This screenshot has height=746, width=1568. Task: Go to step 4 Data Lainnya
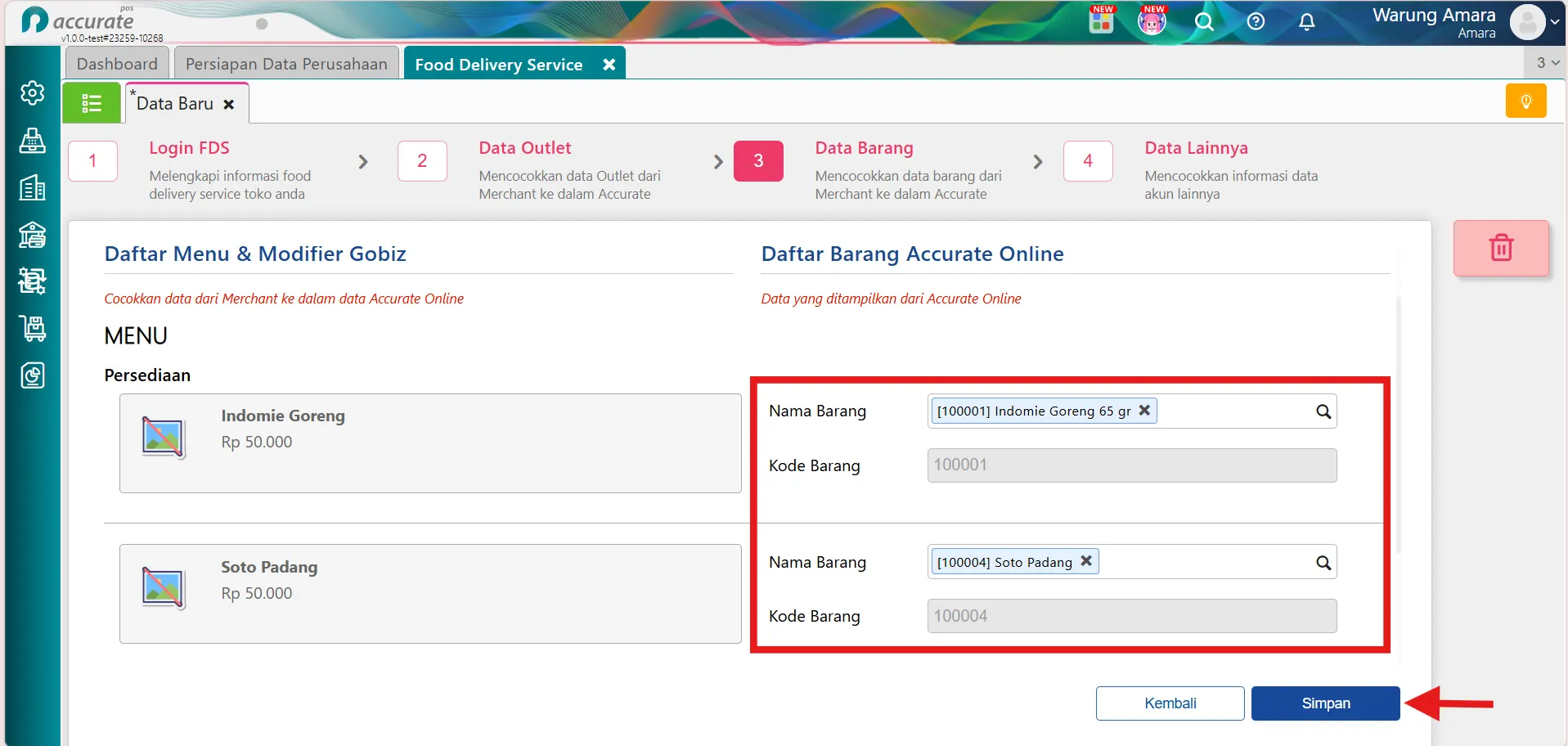click(1087, 161)
